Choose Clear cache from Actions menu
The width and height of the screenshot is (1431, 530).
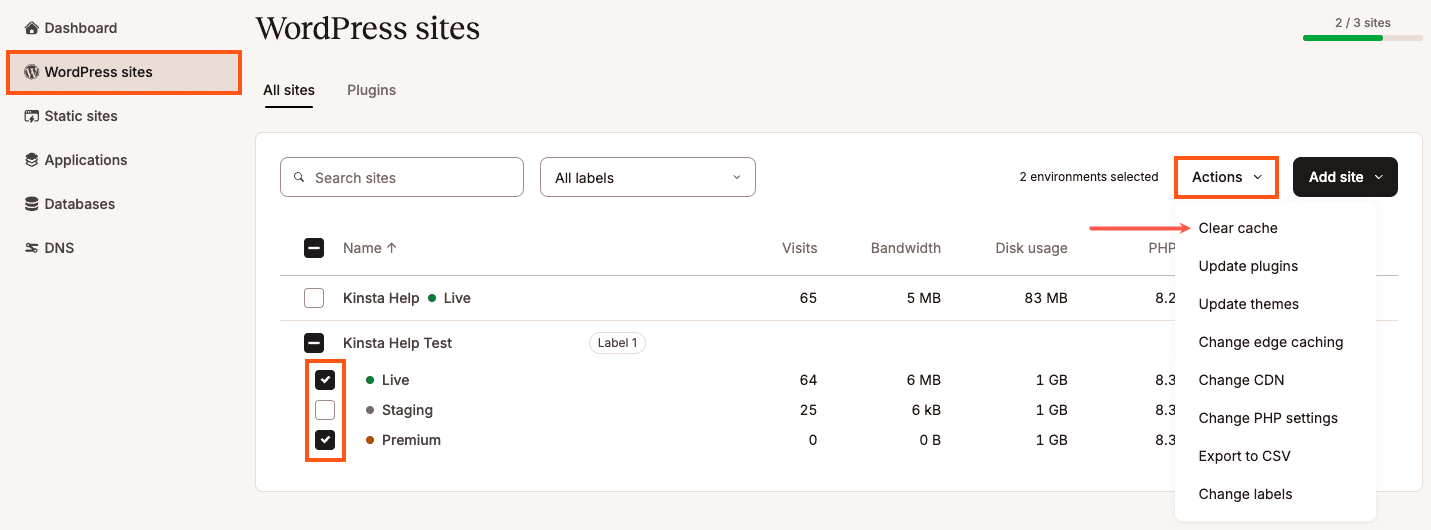1238,228
